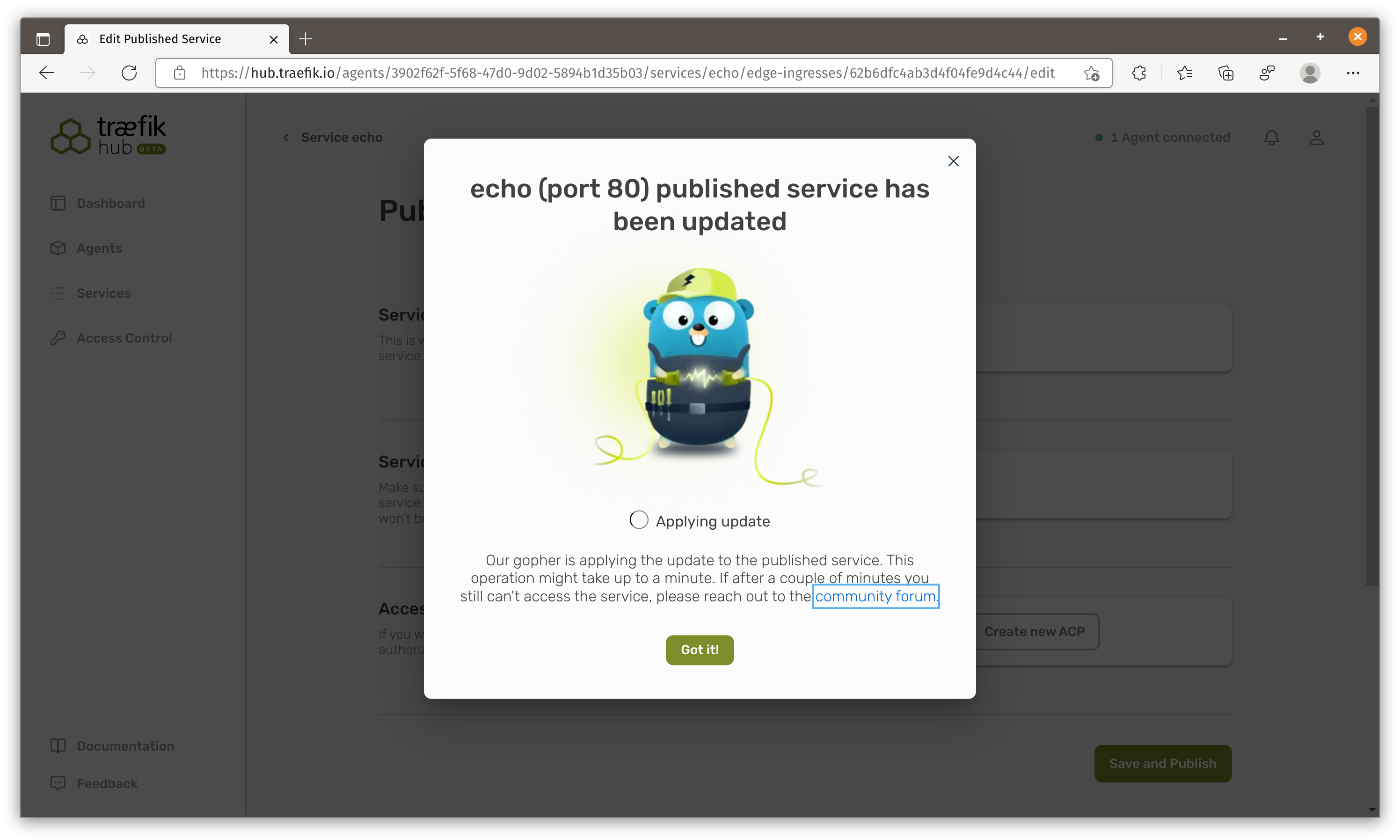Go back via Service echo chevron
Screen dimensions: 1400x840
coord(286,138)
